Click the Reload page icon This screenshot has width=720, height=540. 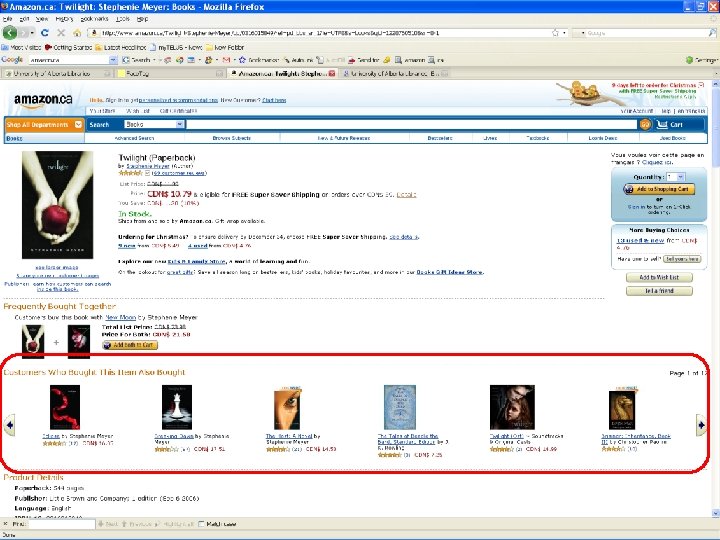(45, 33)
